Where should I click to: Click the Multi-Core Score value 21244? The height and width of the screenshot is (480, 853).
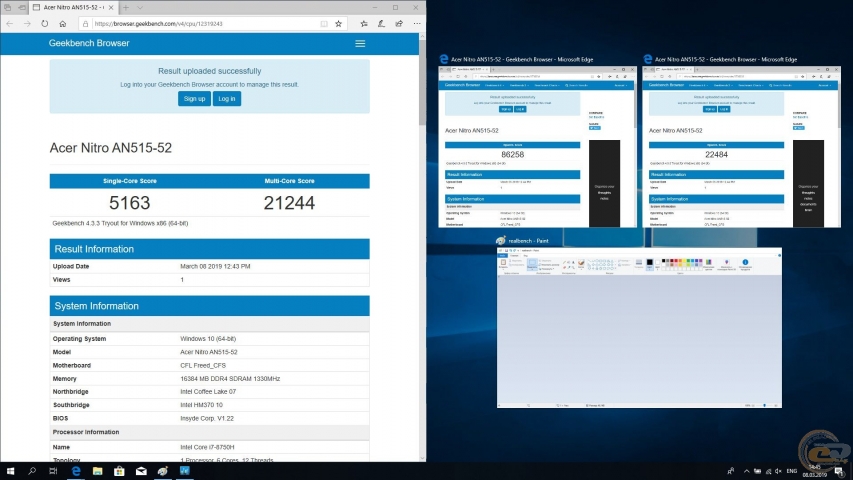(x=289, y=203)
